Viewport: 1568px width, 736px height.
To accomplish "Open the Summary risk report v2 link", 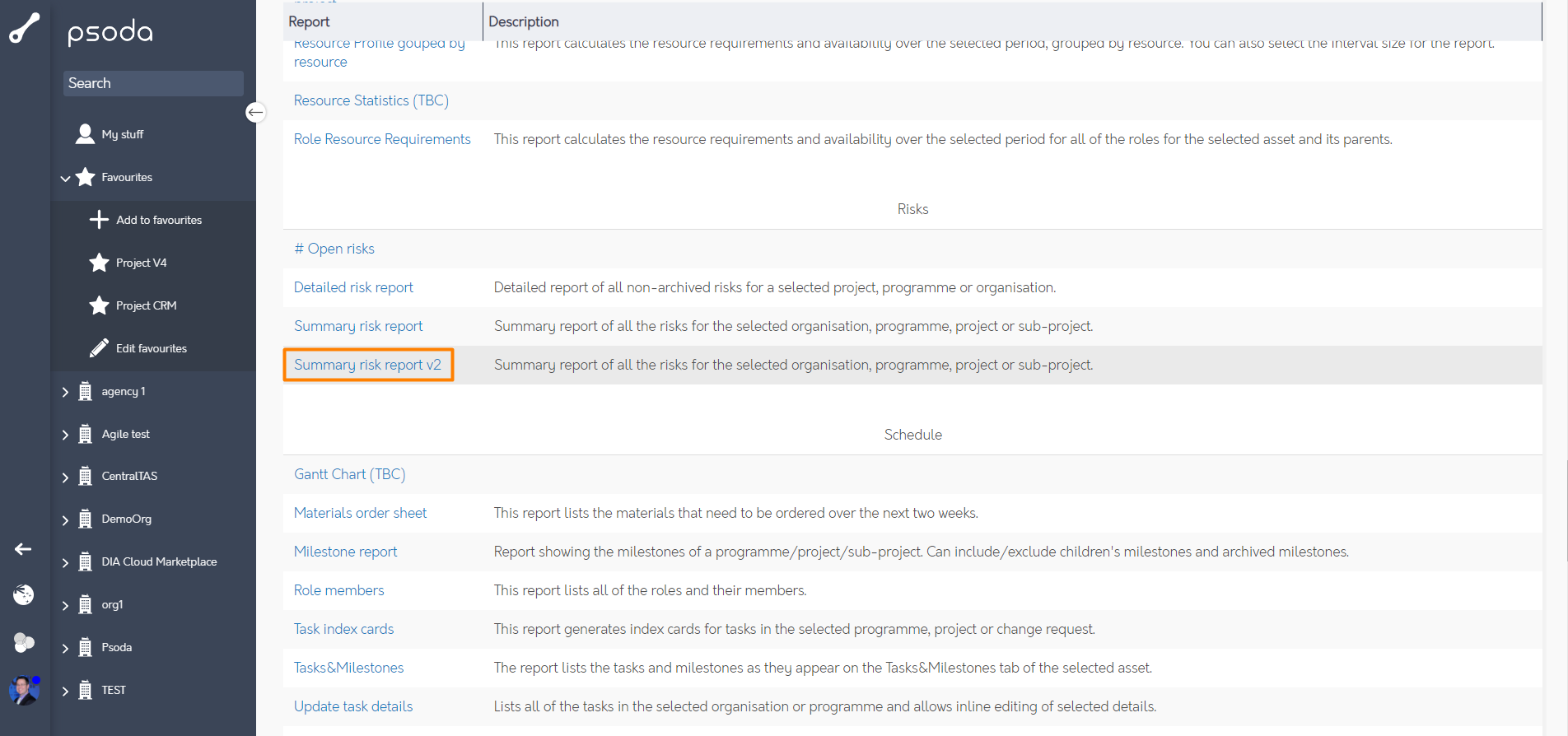I will [367, 365].
